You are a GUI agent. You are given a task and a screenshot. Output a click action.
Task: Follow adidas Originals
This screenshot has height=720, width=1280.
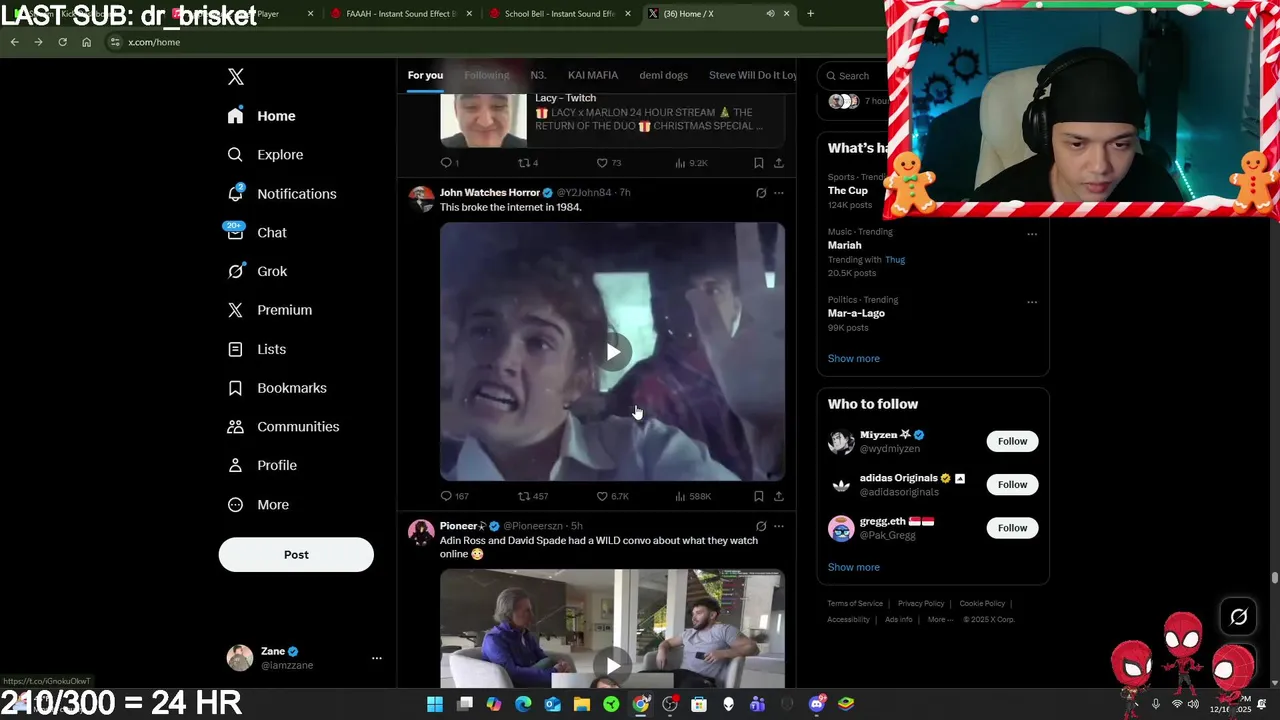1012,485
